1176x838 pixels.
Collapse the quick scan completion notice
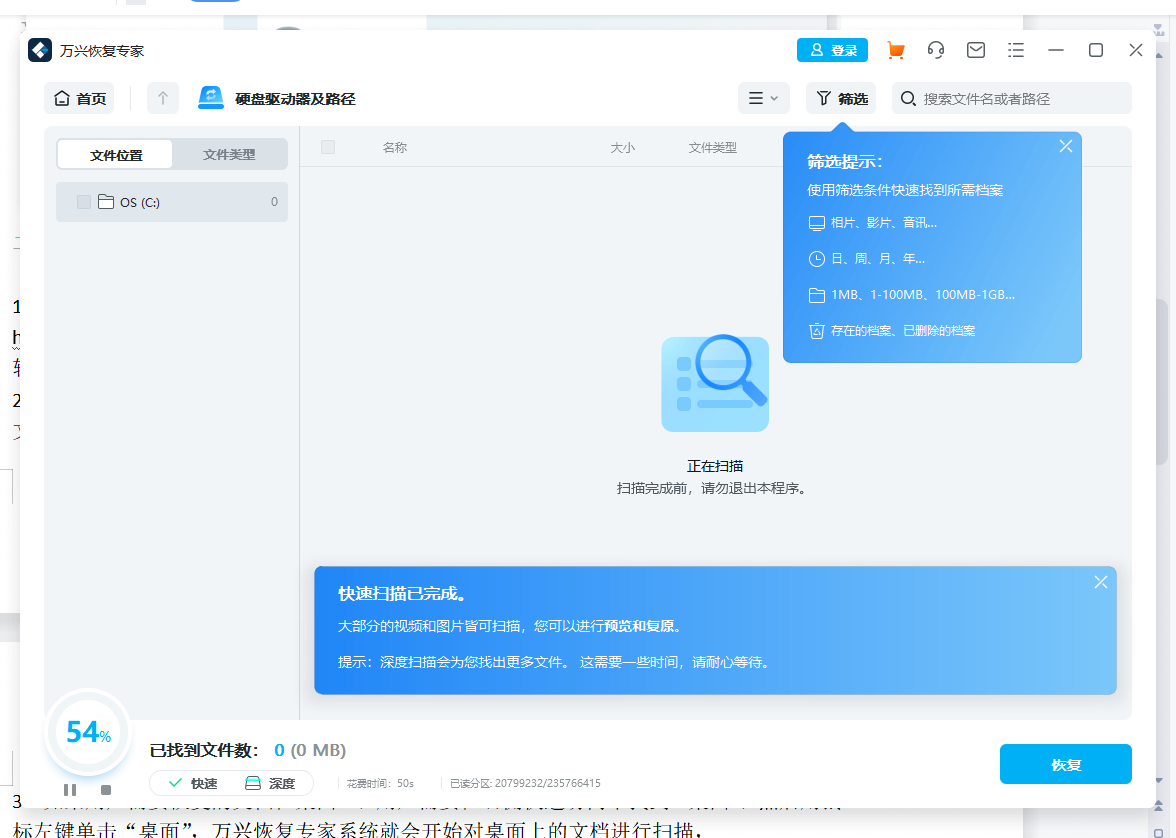click(x=1100, y=581)
